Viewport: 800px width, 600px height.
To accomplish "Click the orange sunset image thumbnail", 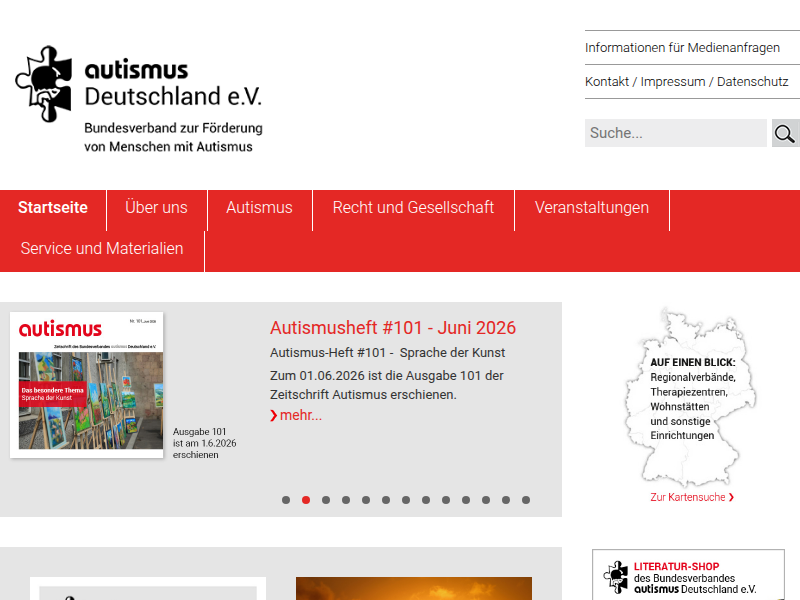I will click(x=414, y=588).
